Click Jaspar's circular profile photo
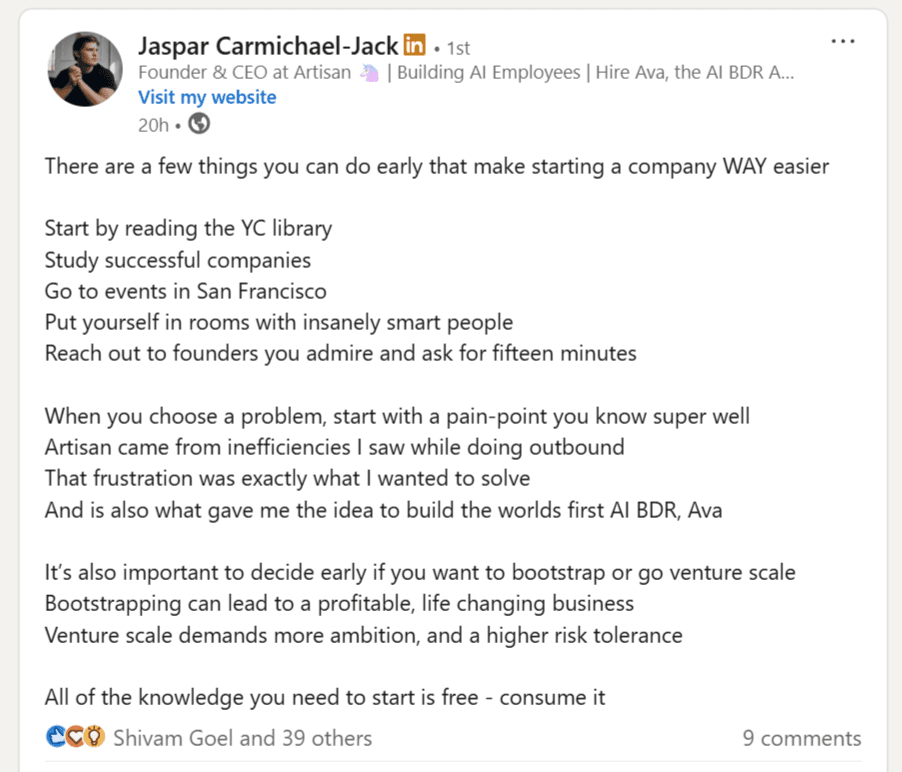This screenshot has height=772, width=902. 84,68
